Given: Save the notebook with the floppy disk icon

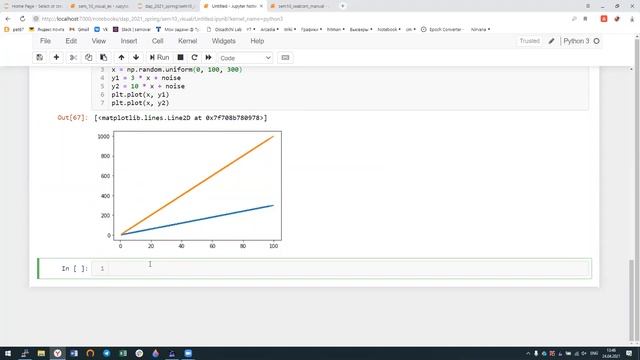Looking at the screenshot, I should tap(40, 58).
